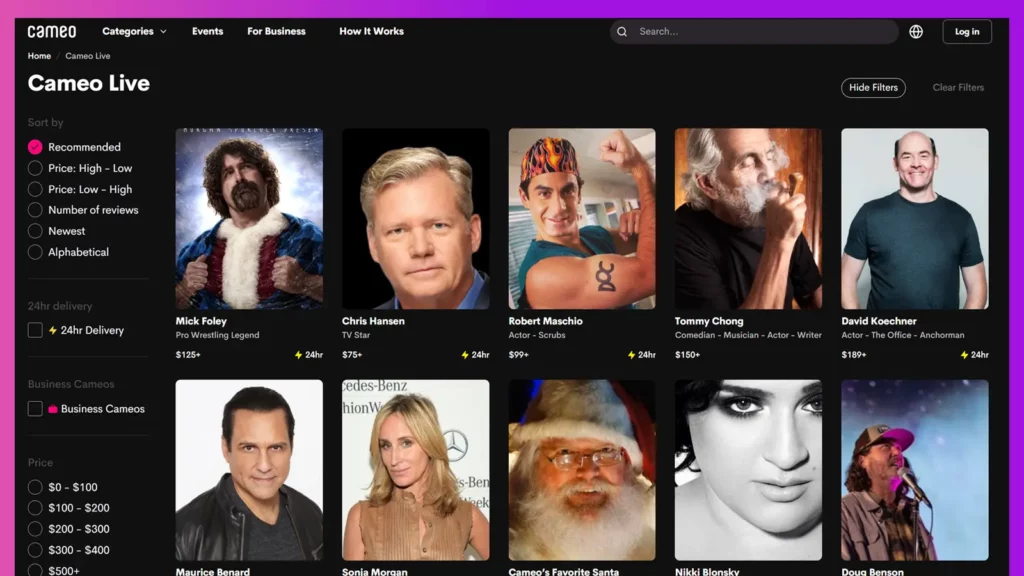
Task: Open Chris Hansen's photo card
Action: point(415,218)
